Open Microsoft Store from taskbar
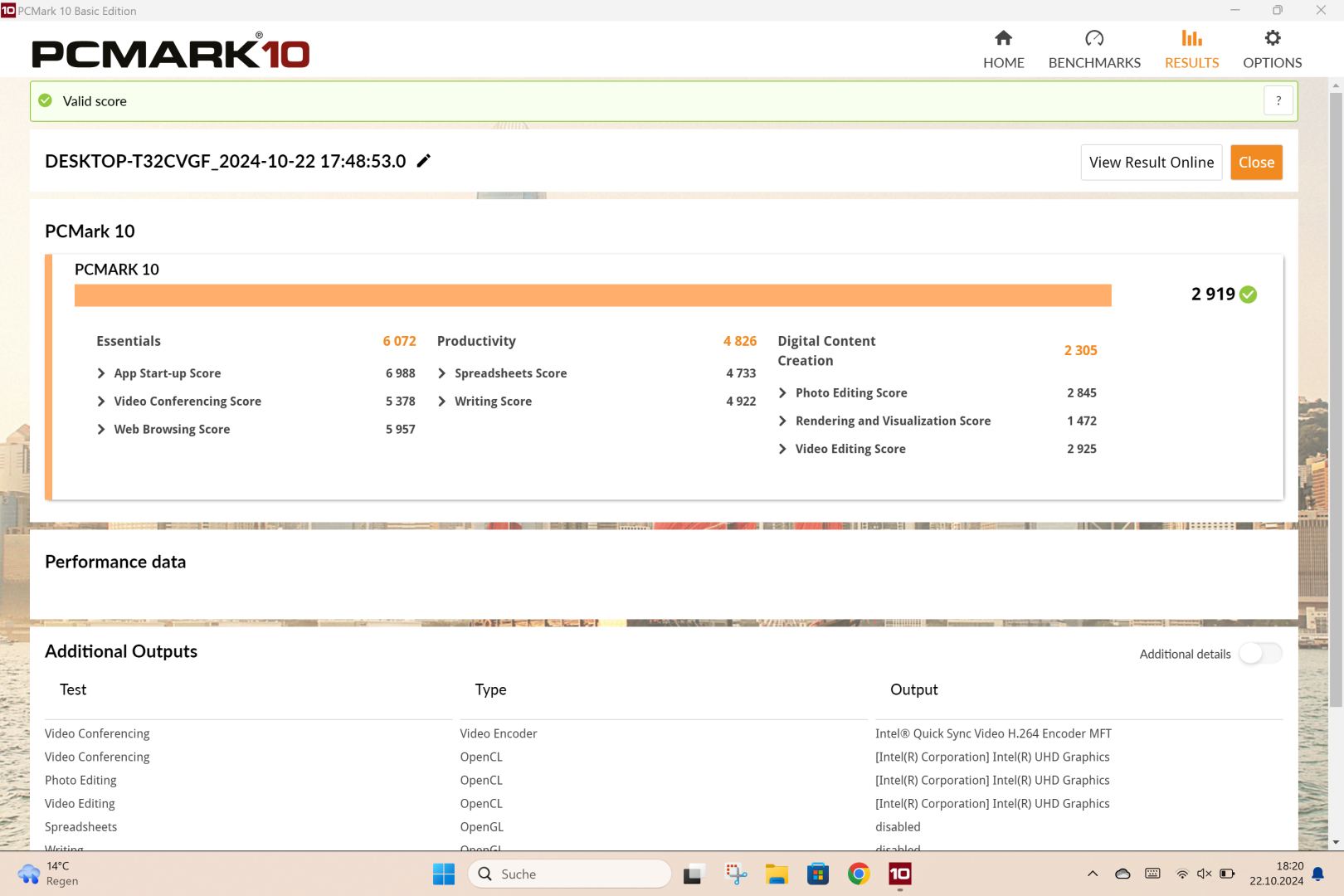The width and height of the screenshot is (1344, 896). coord(818,874)
